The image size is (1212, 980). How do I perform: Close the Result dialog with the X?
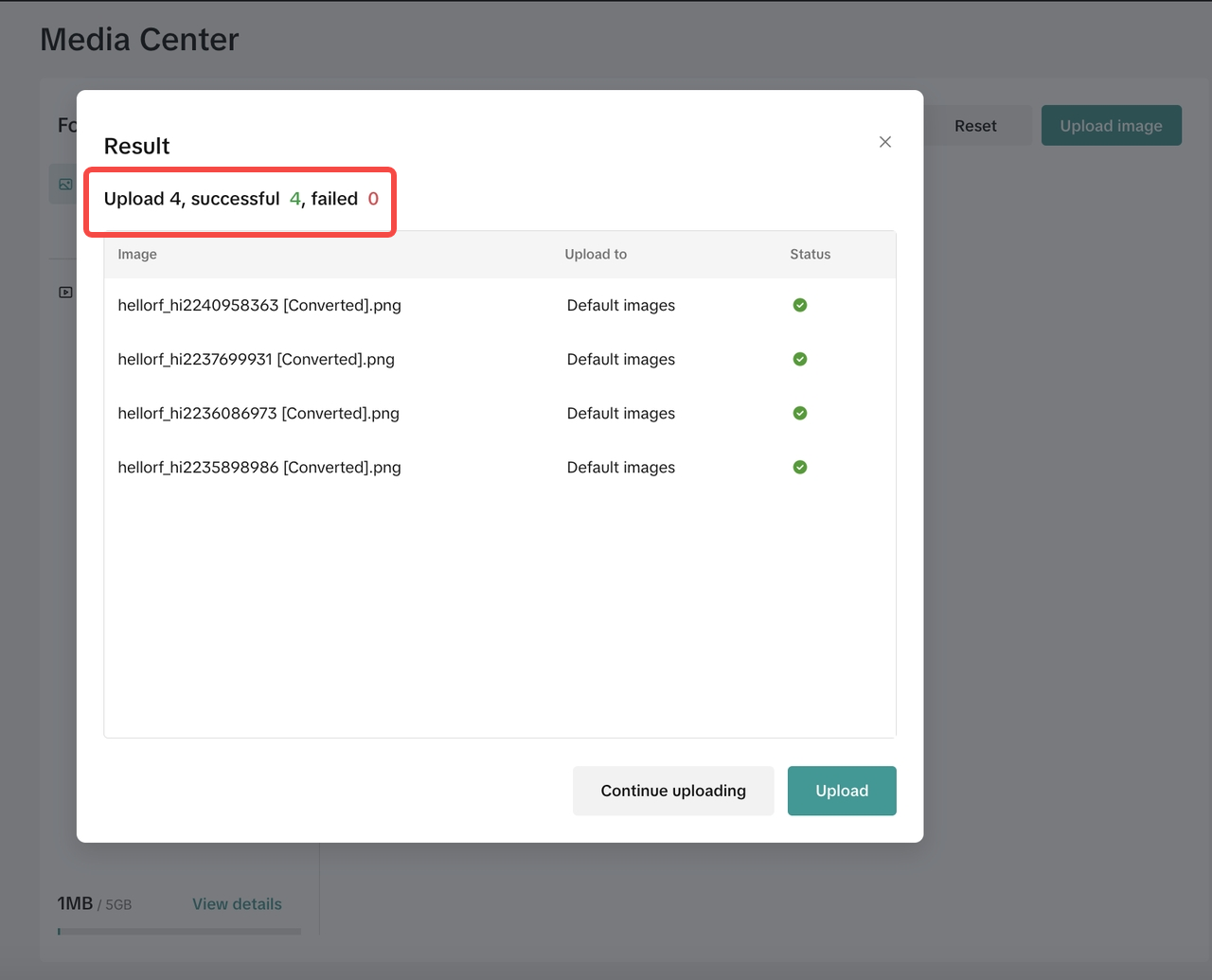885,142
